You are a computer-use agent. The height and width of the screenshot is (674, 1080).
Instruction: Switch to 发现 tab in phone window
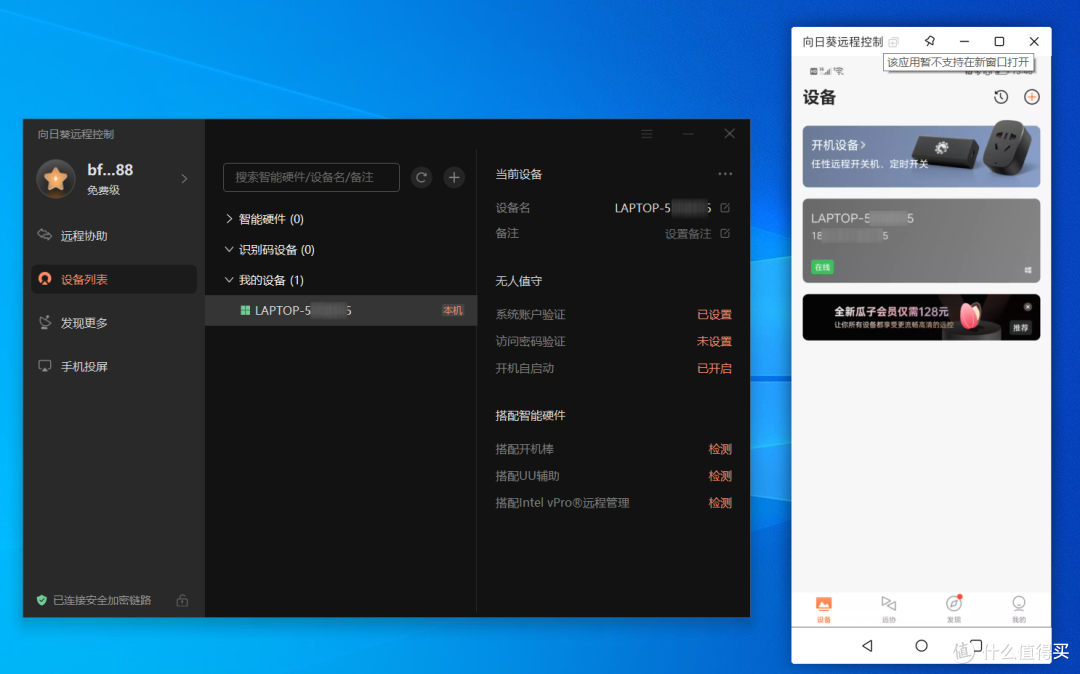(x=953, y=609)
